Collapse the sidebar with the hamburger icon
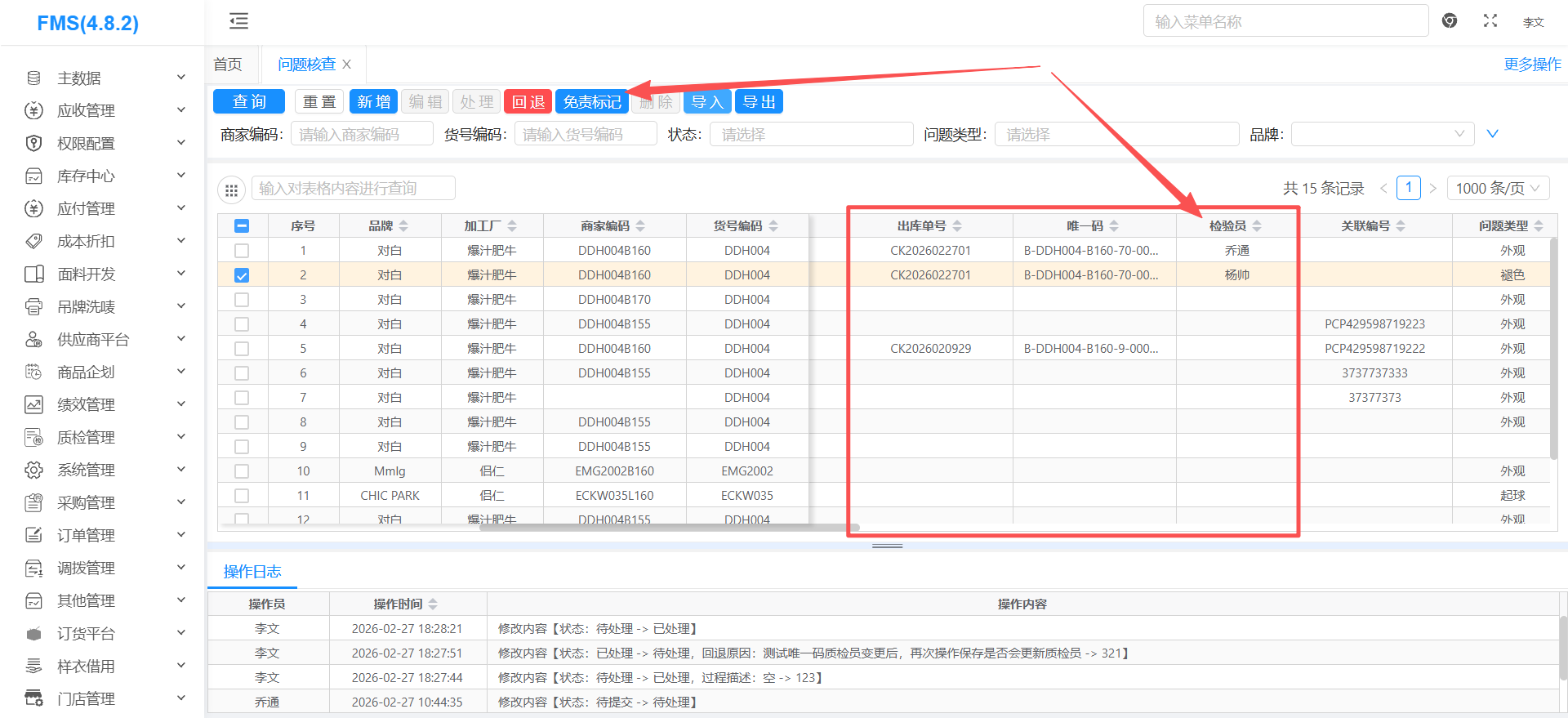Viewport: 1568px width, 718px height. click(238, 21)
